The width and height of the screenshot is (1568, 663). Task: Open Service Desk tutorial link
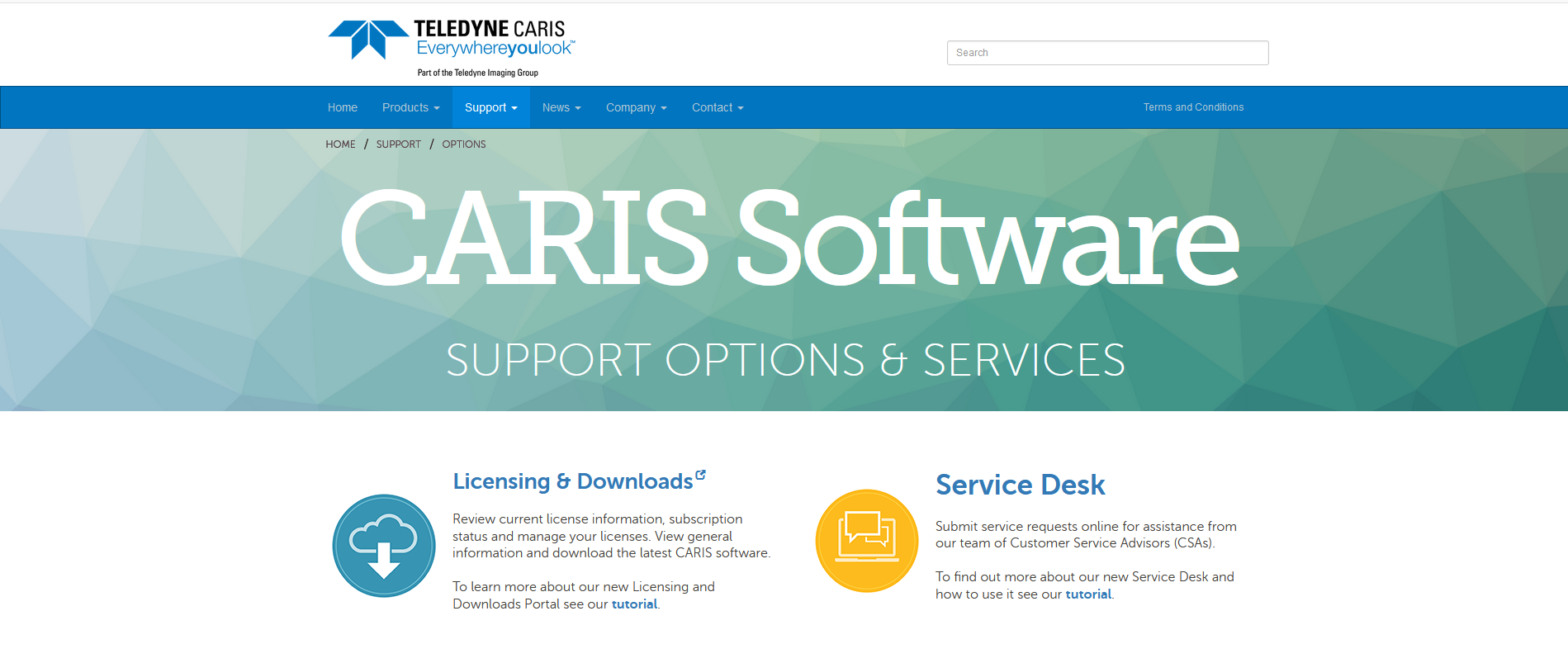(x=1088, y=594)
